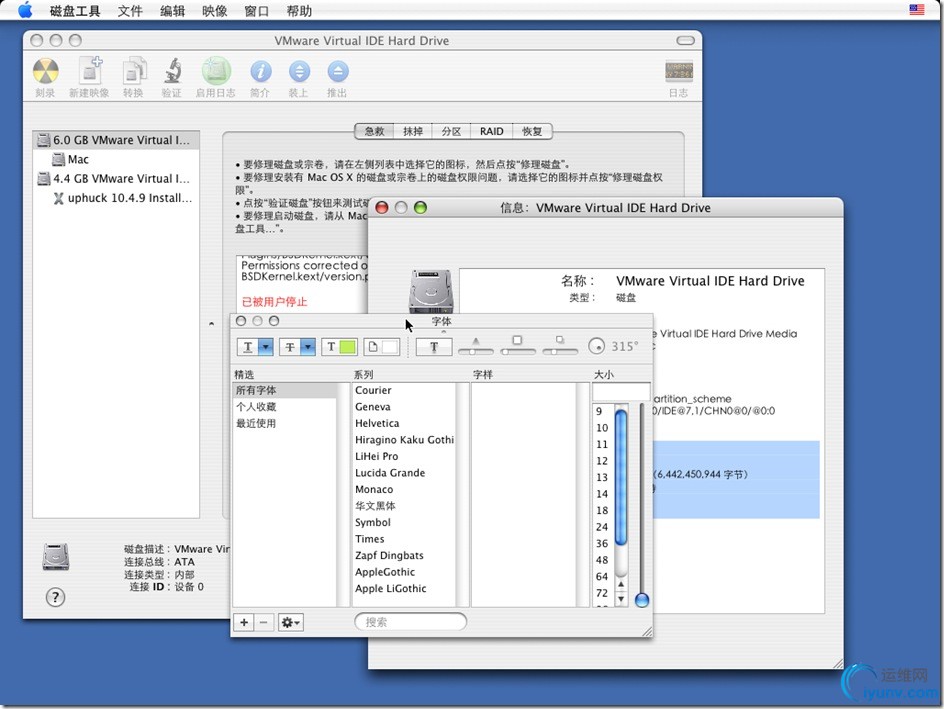This screenshot has width=944, height=709.
Task: Click the font size input field
Action: pyautogui.click(x=621, y=391)
